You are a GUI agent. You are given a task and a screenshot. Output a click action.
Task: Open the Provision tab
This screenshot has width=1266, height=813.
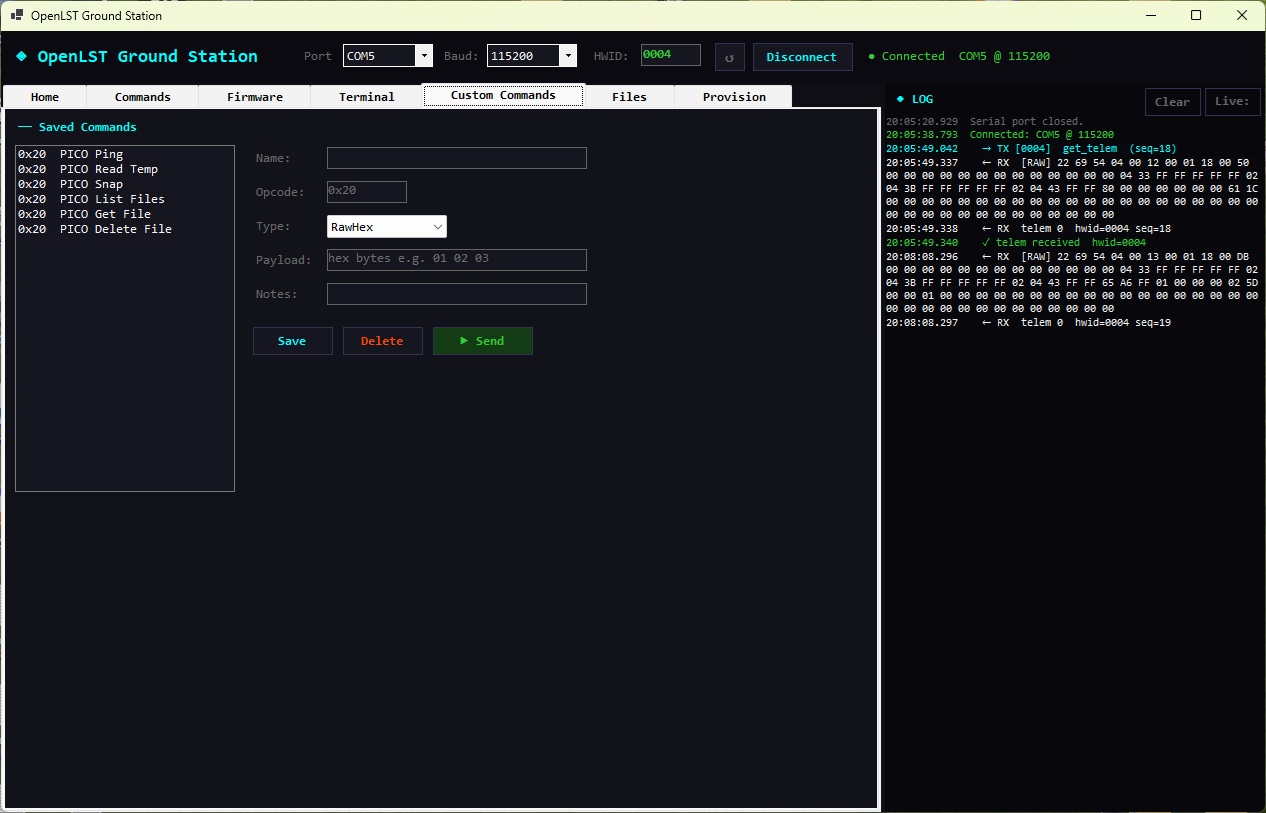[x=733, y=95]
